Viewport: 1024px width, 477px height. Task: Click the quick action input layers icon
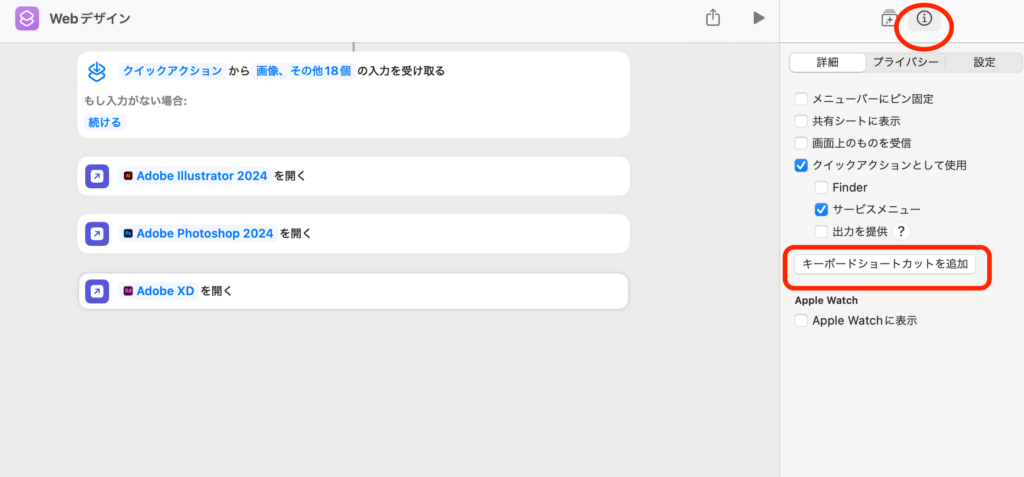pos(97,71)
